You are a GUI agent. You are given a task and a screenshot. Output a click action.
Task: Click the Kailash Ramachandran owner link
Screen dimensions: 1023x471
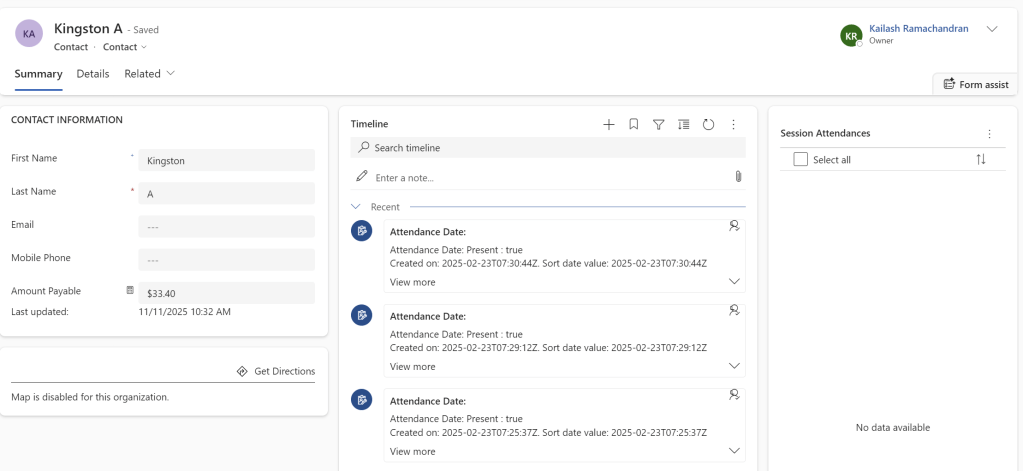918,29
